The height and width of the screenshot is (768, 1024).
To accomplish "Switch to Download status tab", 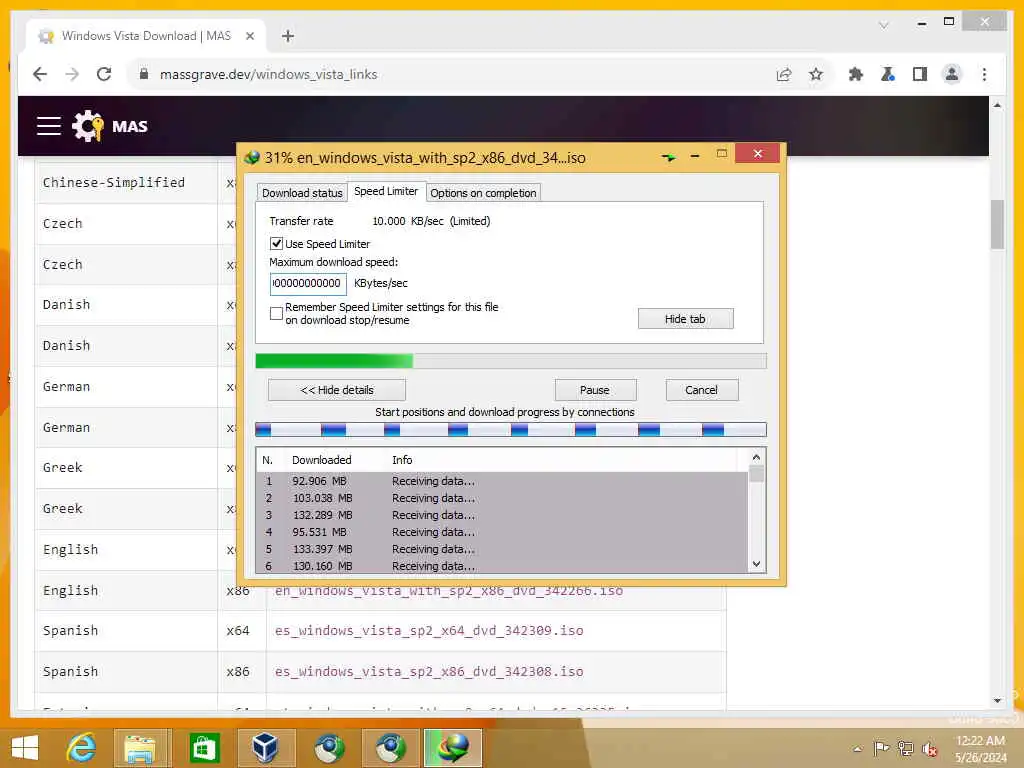I will pyautogui.click(x=302, y=193).
